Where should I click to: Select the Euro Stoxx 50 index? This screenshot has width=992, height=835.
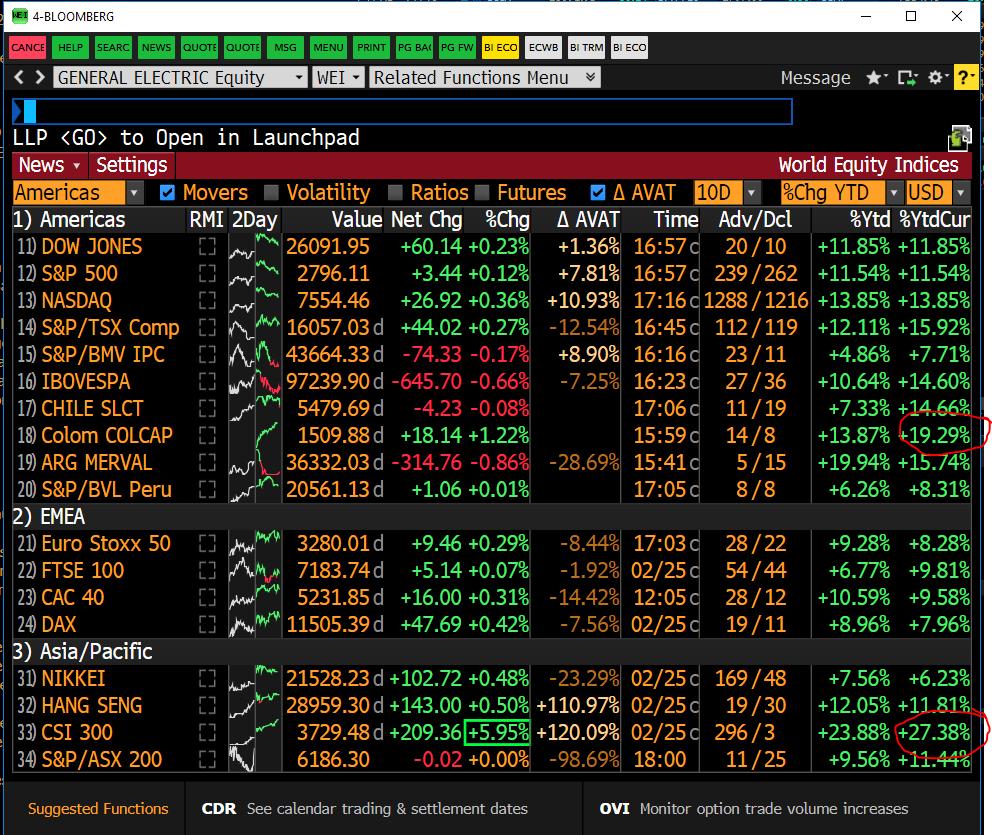point(106,544)
